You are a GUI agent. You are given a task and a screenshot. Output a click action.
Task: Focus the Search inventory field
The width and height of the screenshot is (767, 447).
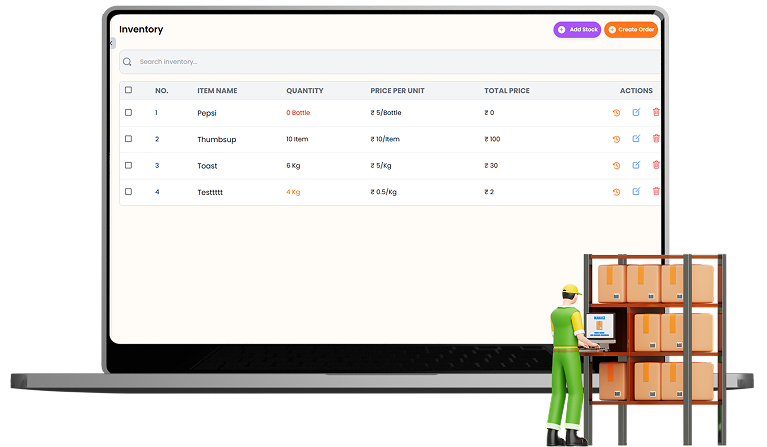pyautogui.click(x=390, y=62)
